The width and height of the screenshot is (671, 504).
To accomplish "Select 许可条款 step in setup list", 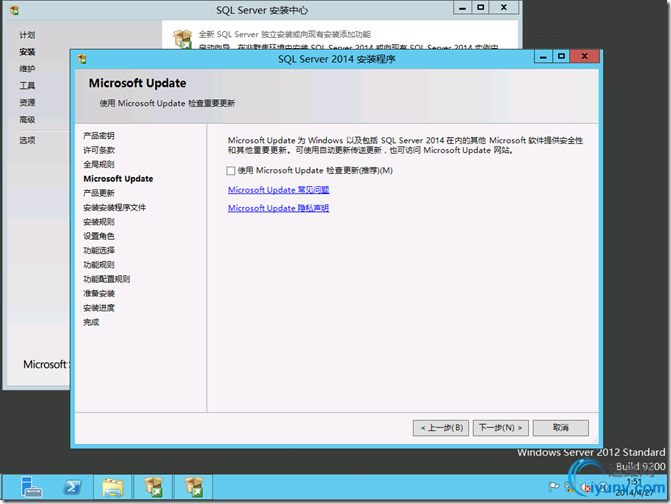I will click(x=99, y=150).
